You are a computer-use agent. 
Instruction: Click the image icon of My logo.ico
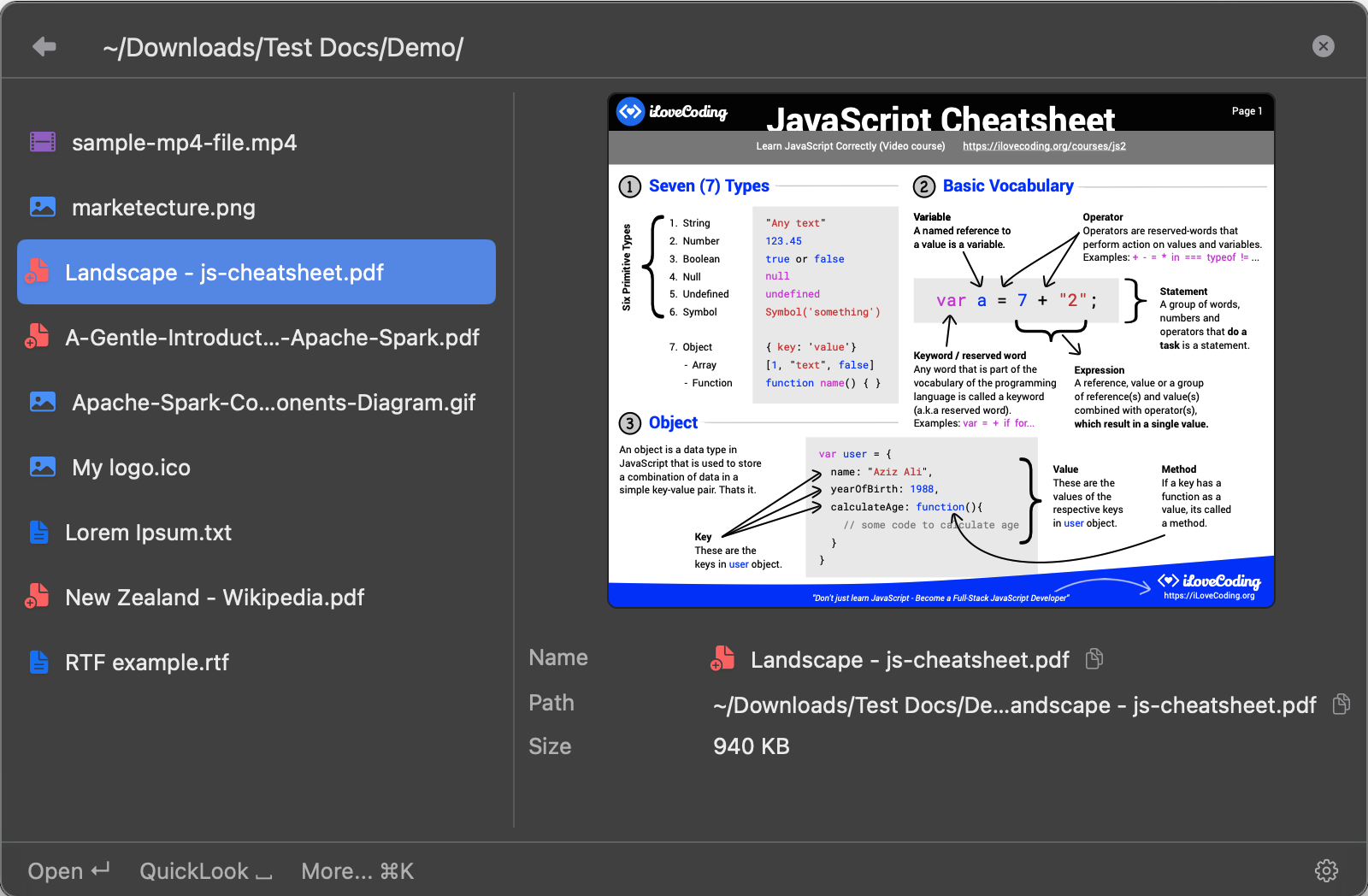point(43,467)
